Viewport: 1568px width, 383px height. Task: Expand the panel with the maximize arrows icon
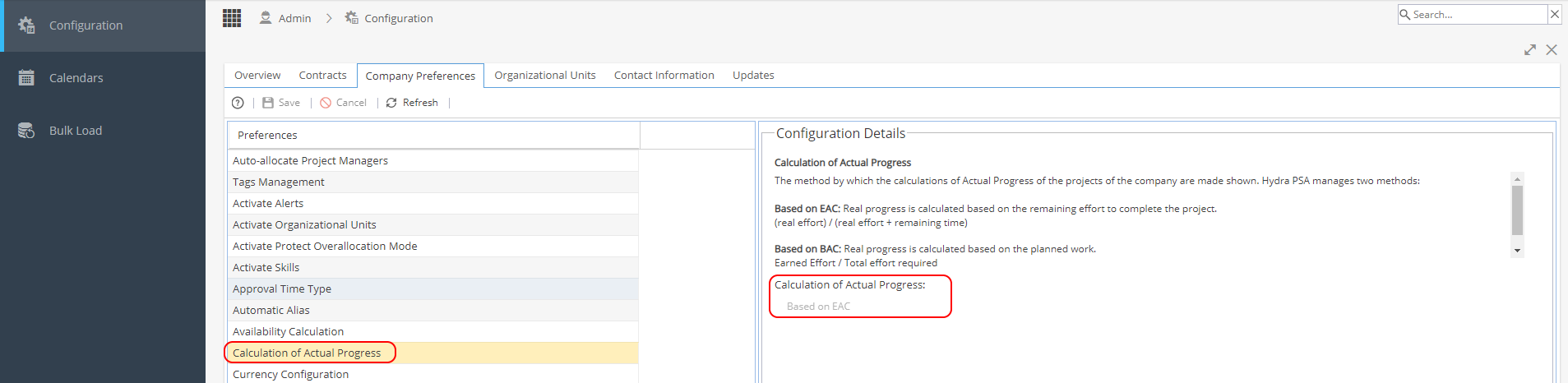(x=1530, y=50)
